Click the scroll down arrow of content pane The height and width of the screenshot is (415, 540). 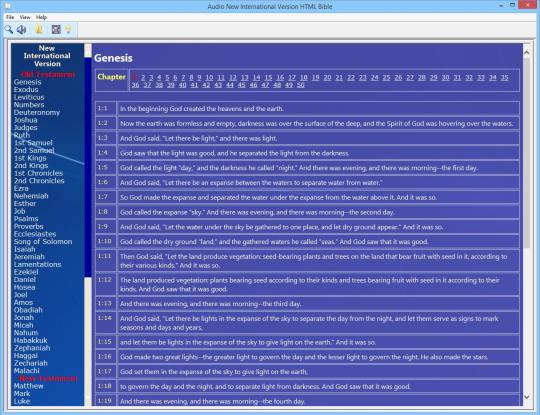(x=527, y=397)
